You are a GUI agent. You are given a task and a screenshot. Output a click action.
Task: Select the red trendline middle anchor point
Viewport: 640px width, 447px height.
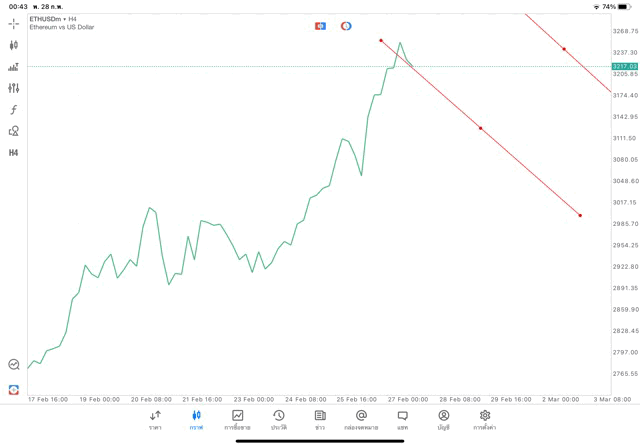coord(481,128)
